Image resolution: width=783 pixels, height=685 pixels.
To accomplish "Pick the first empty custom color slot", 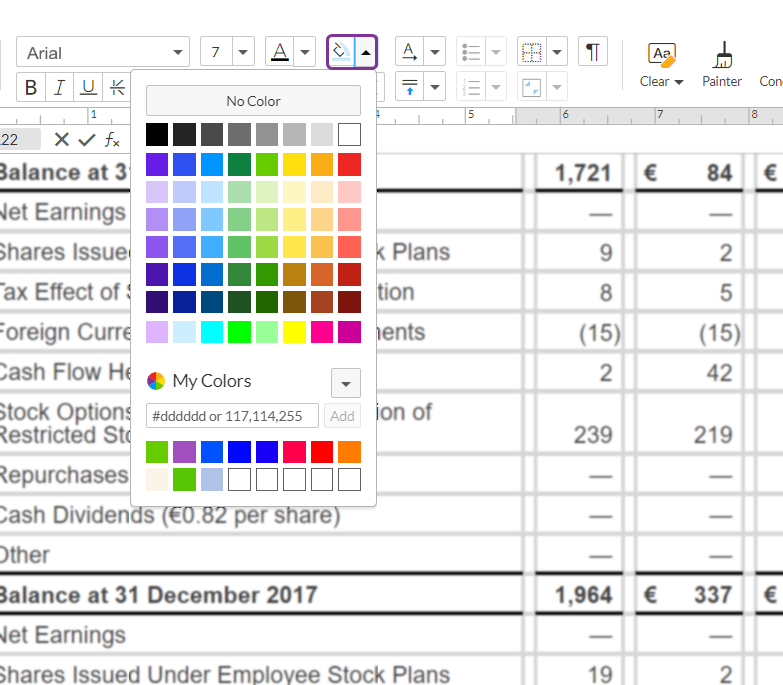I will pos(239,479).
